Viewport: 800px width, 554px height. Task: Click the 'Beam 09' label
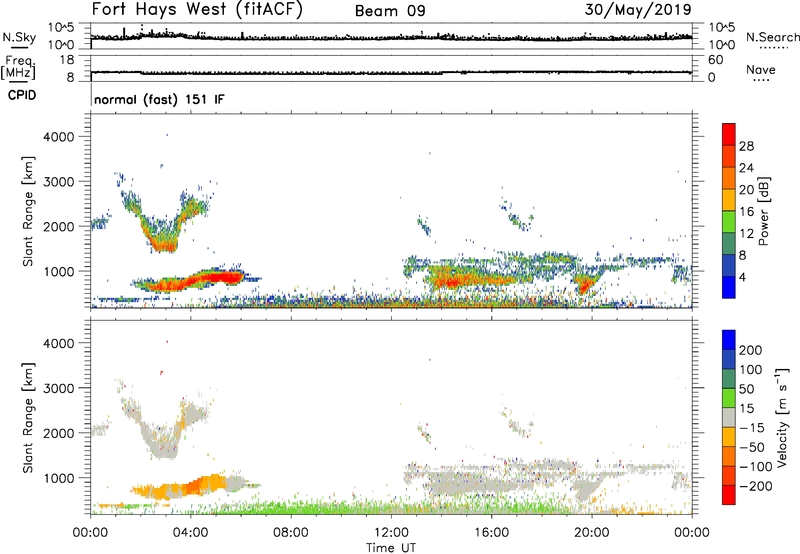click(390, 11)
